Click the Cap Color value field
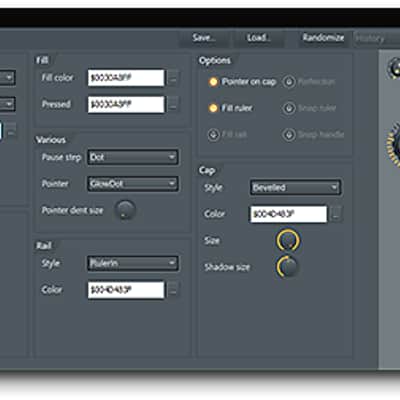 coord(289,214)
